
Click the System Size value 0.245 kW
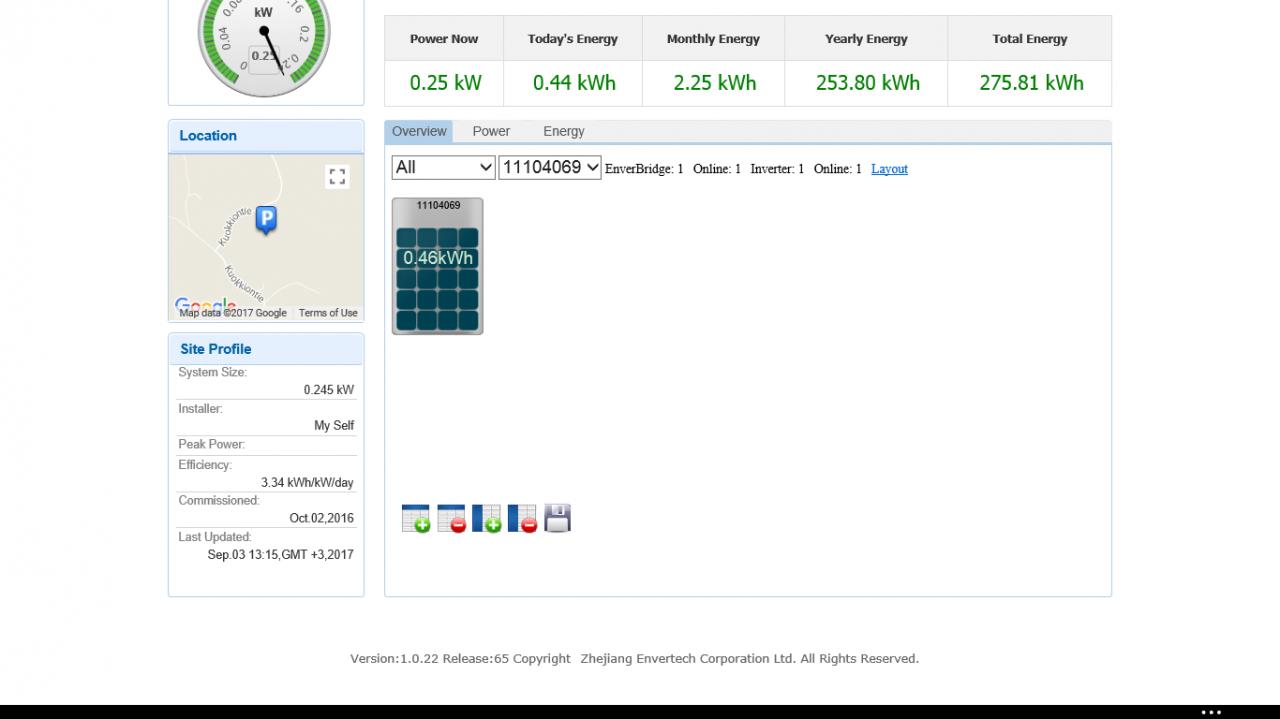coord(329,390)
